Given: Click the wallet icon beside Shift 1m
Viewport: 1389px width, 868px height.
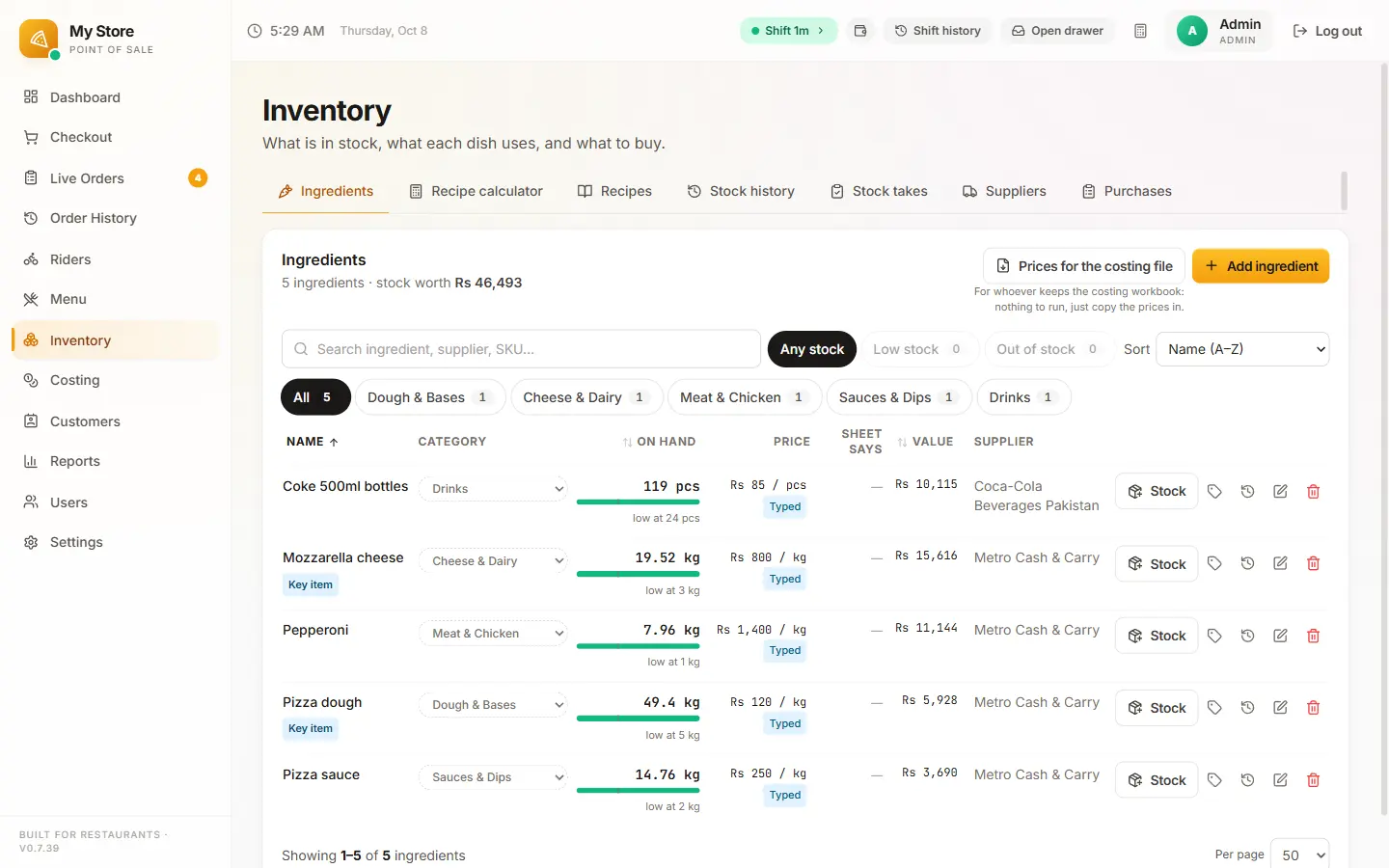Looking at the screenshot, I should [860, 31].
